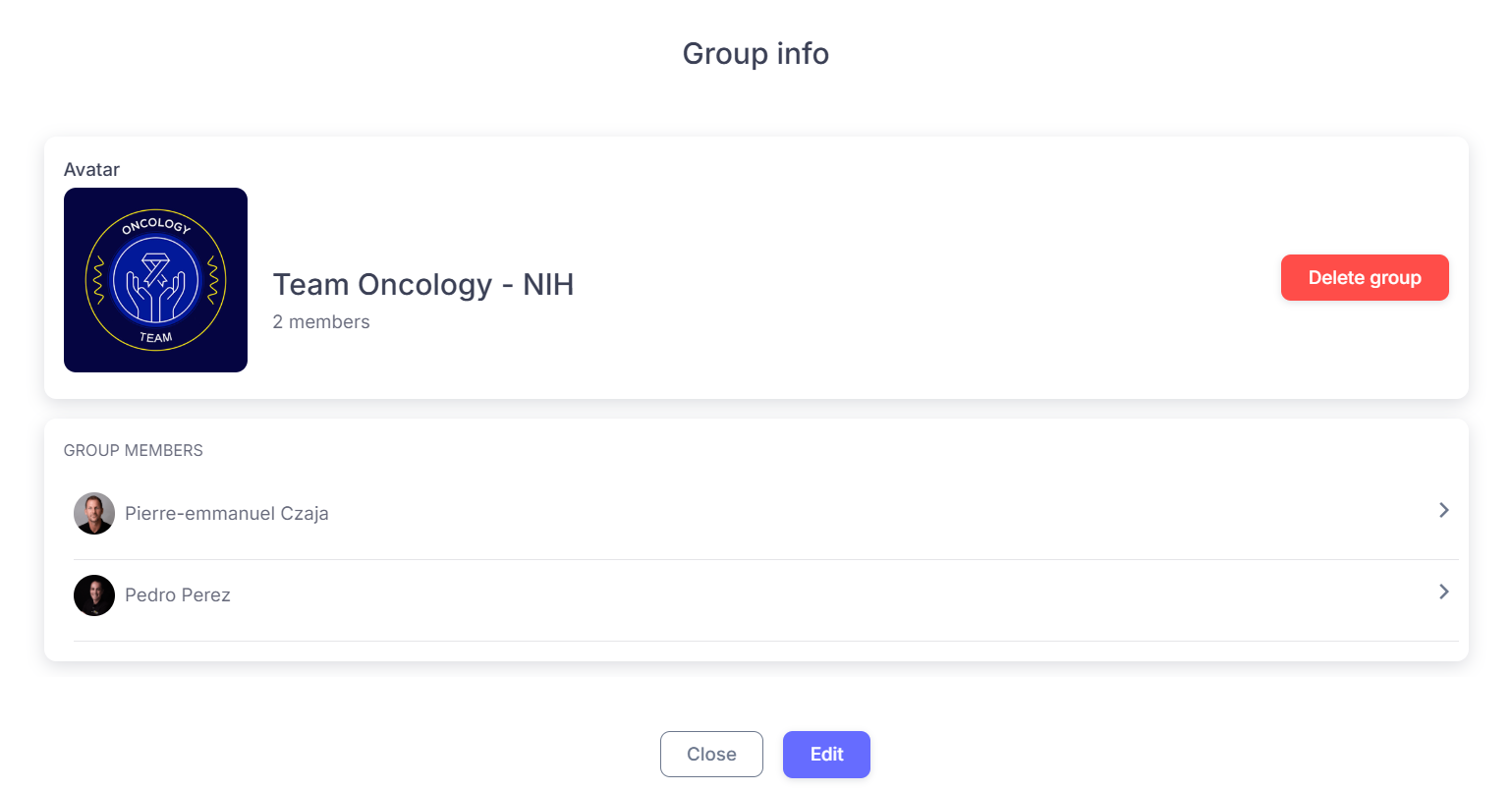
Task: Click the group title Team Oncology - NIH
Action: (423, 285)
